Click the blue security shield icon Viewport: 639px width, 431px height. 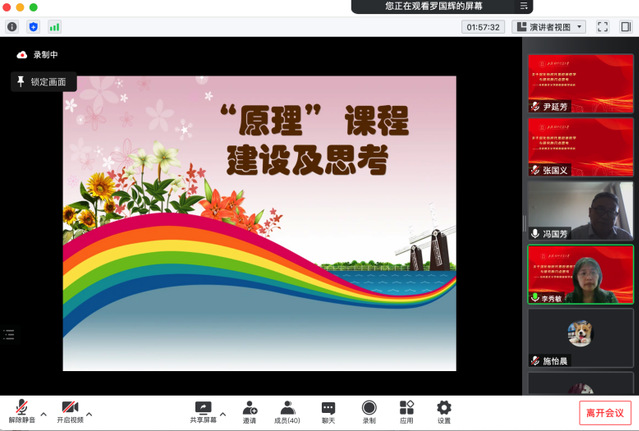click(33, 27)
